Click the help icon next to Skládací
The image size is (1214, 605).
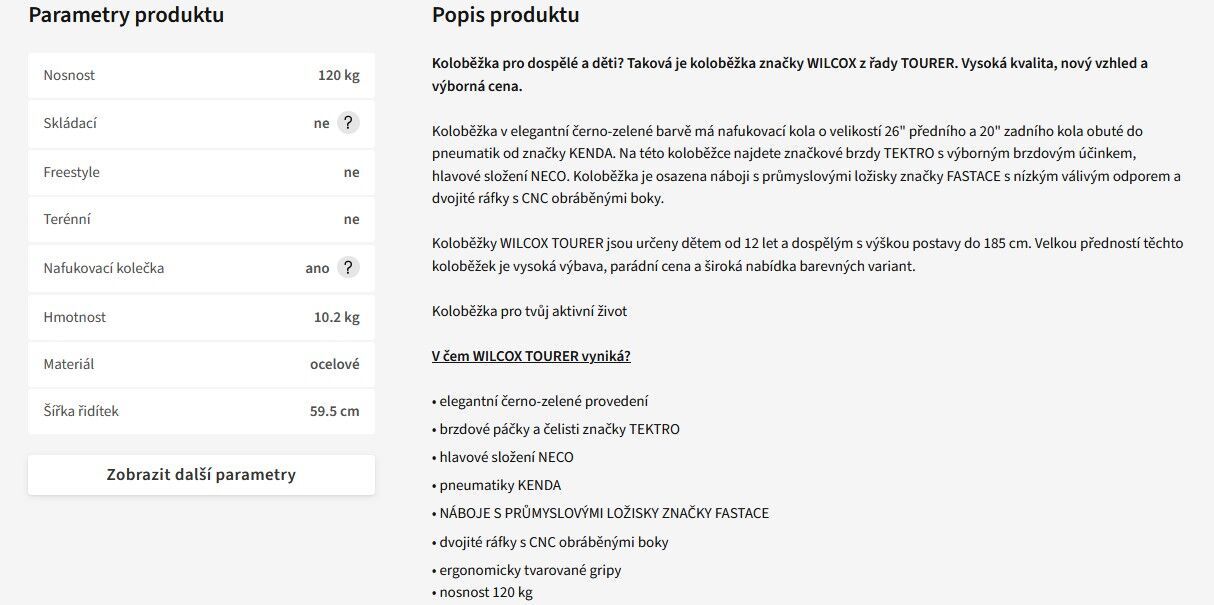(347, 123)
